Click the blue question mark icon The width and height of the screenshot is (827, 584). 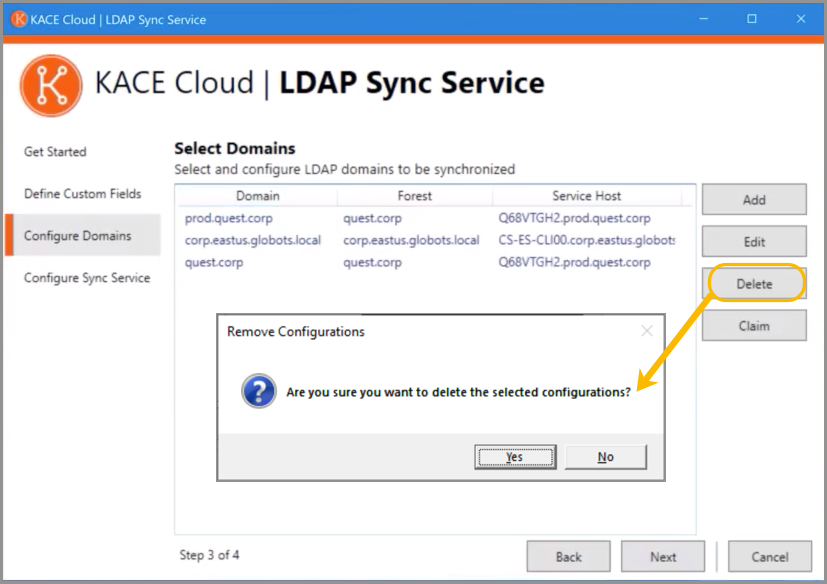[258, 391]
